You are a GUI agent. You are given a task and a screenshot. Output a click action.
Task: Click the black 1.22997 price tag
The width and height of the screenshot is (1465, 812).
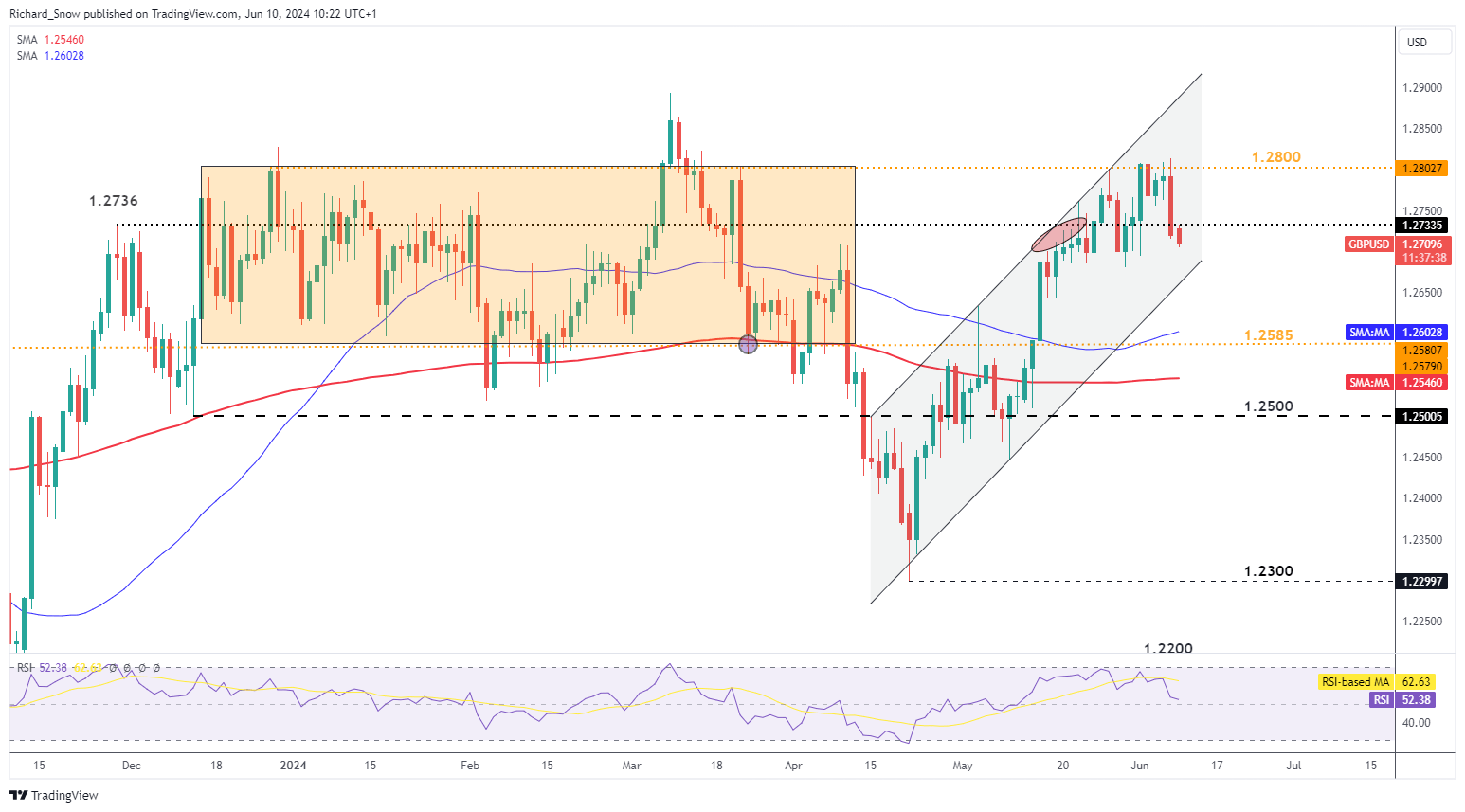[1423, 581]
